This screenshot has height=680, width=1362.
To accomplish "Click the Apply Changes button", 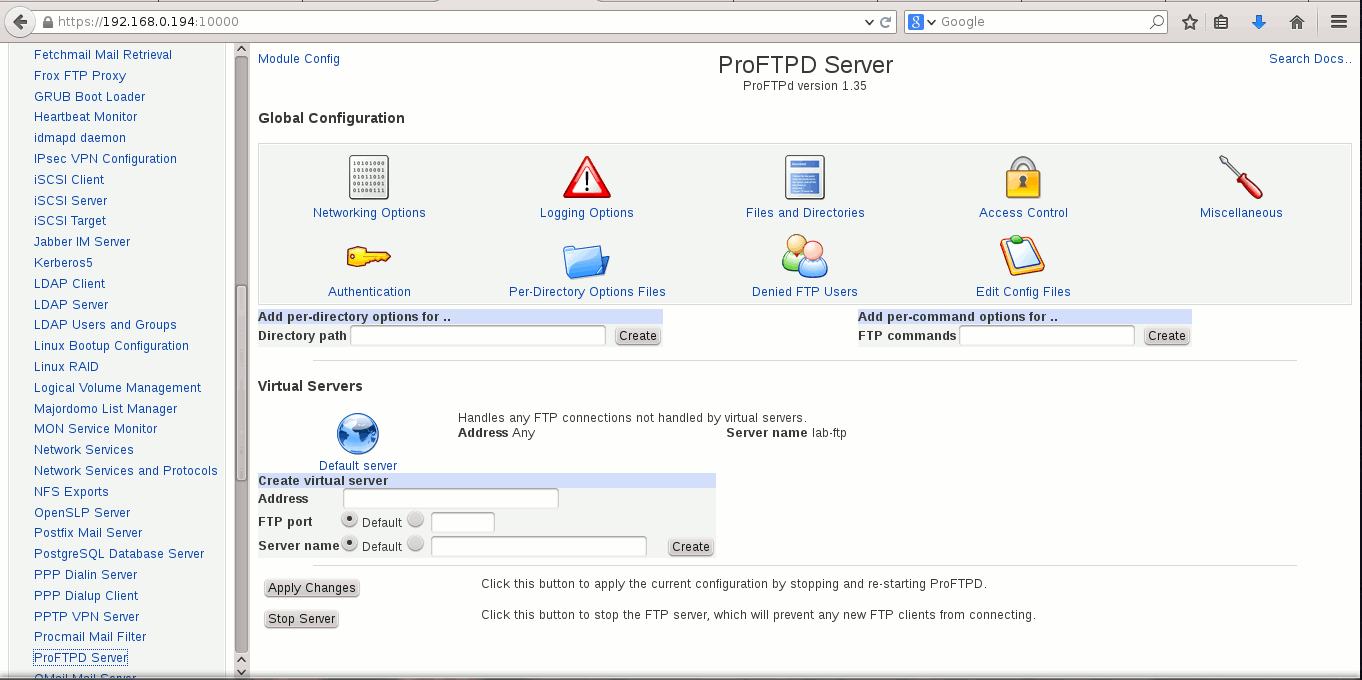I will point(312,588).
